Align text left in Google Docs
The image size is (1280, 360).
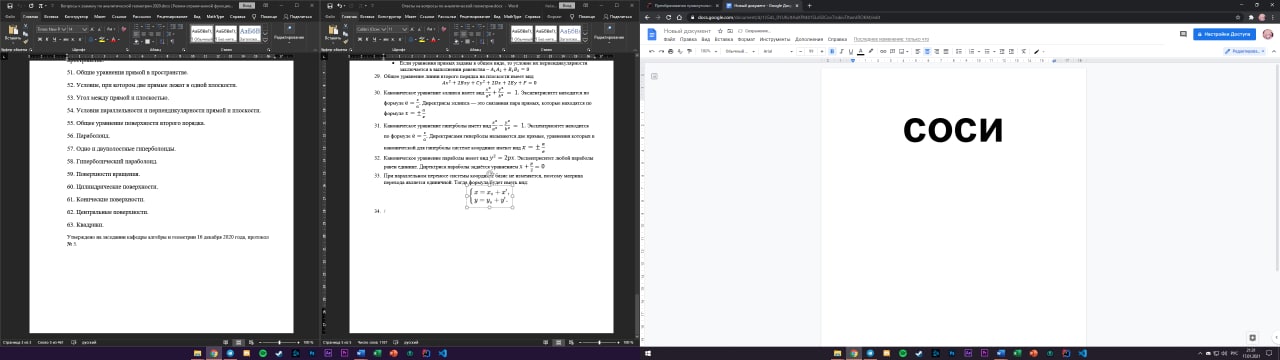(917, 51)
